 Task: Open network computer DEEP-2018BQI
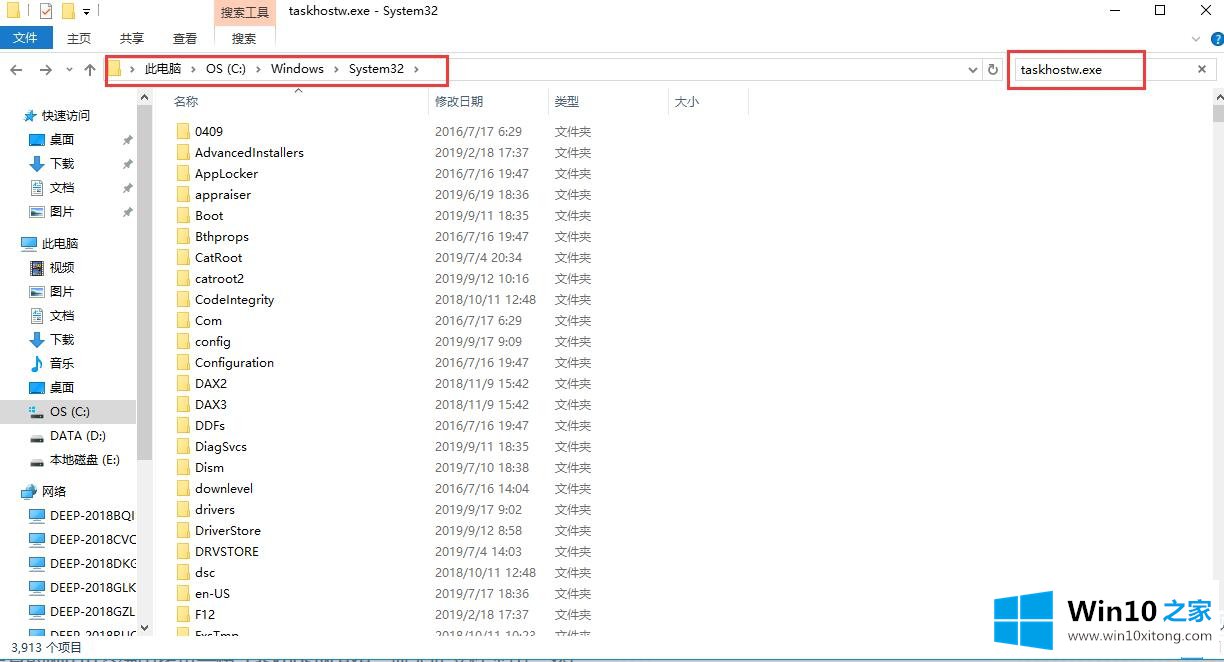click(92, 516)
